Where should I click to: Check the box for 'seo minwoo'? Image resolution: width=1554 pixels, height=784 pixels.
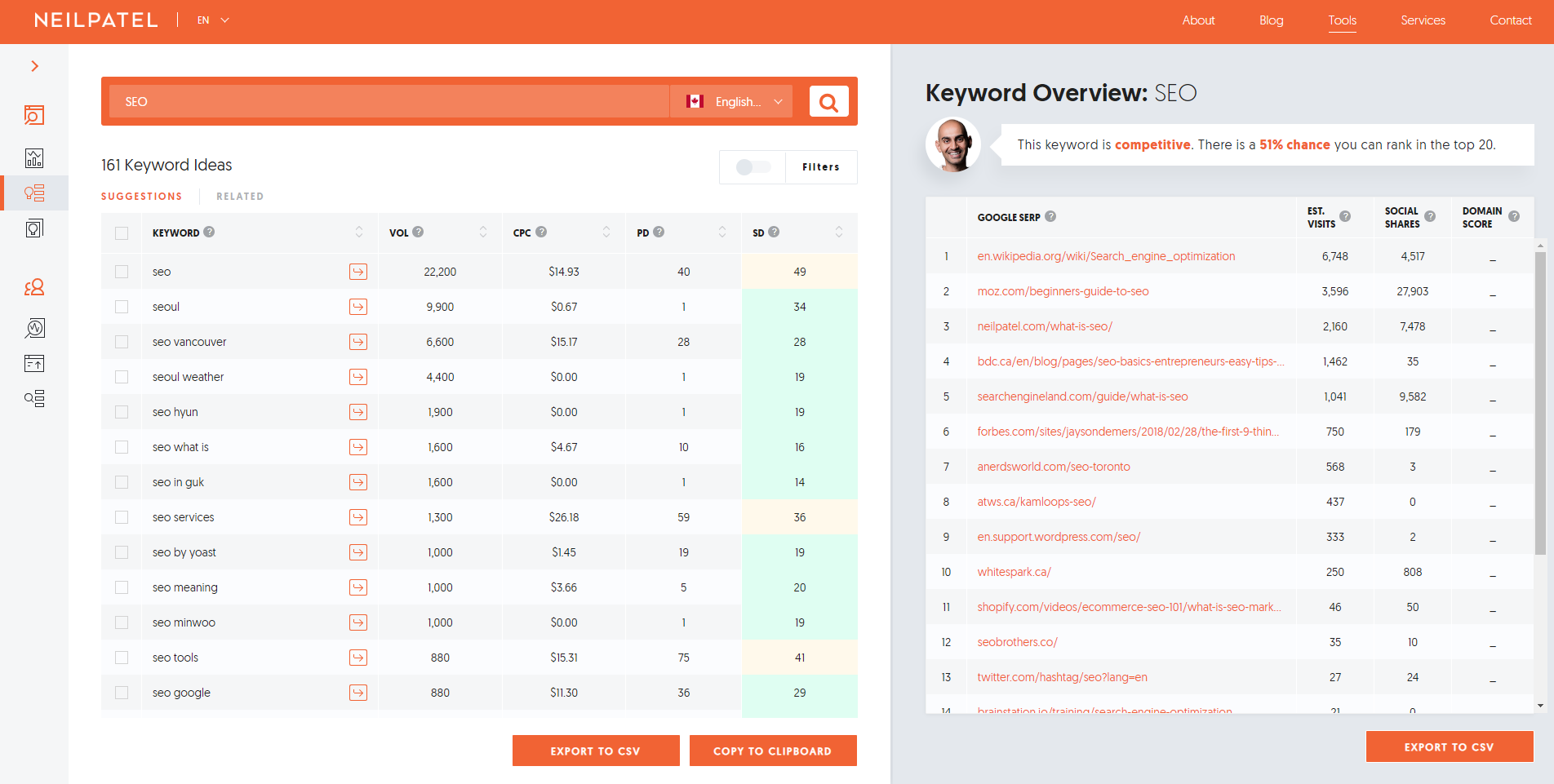pos(122,622)
